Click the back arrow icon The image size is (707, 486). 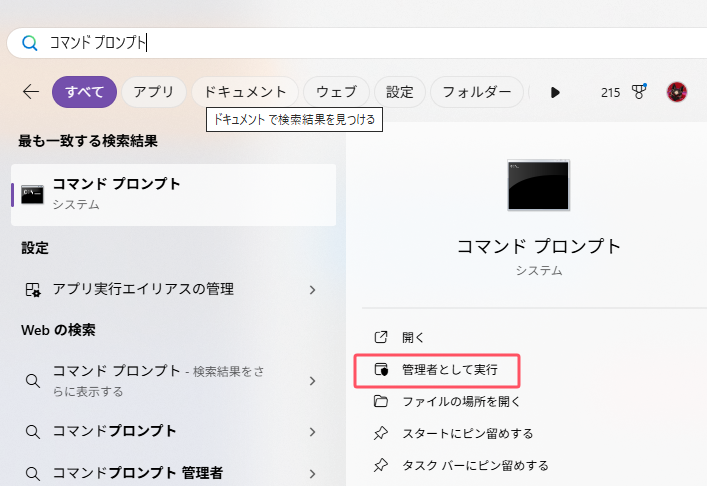pyautogui.click(x=31, y=92)
